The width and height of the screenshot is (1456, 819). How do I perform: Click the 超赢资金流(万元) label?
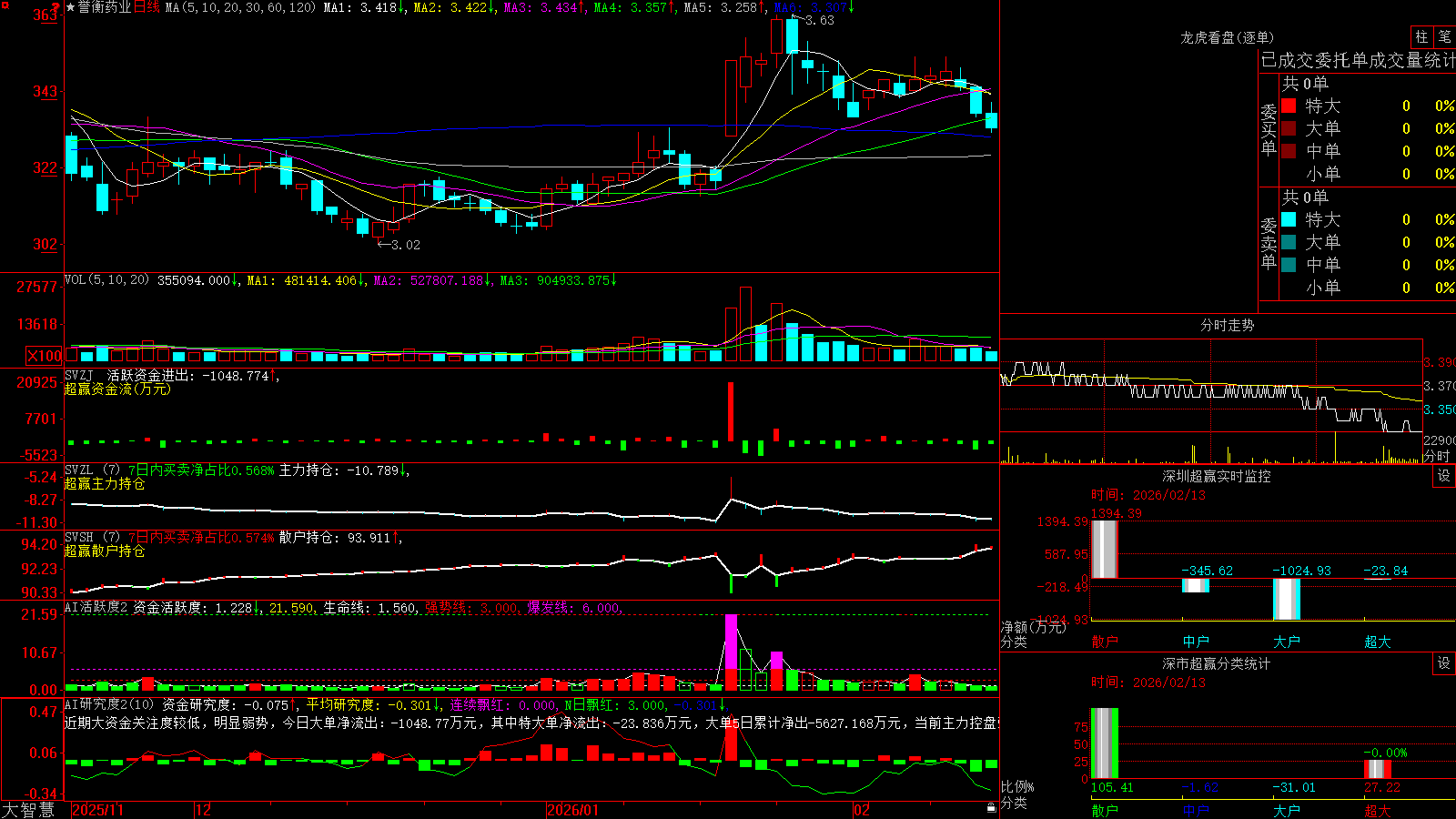[117, 389]
